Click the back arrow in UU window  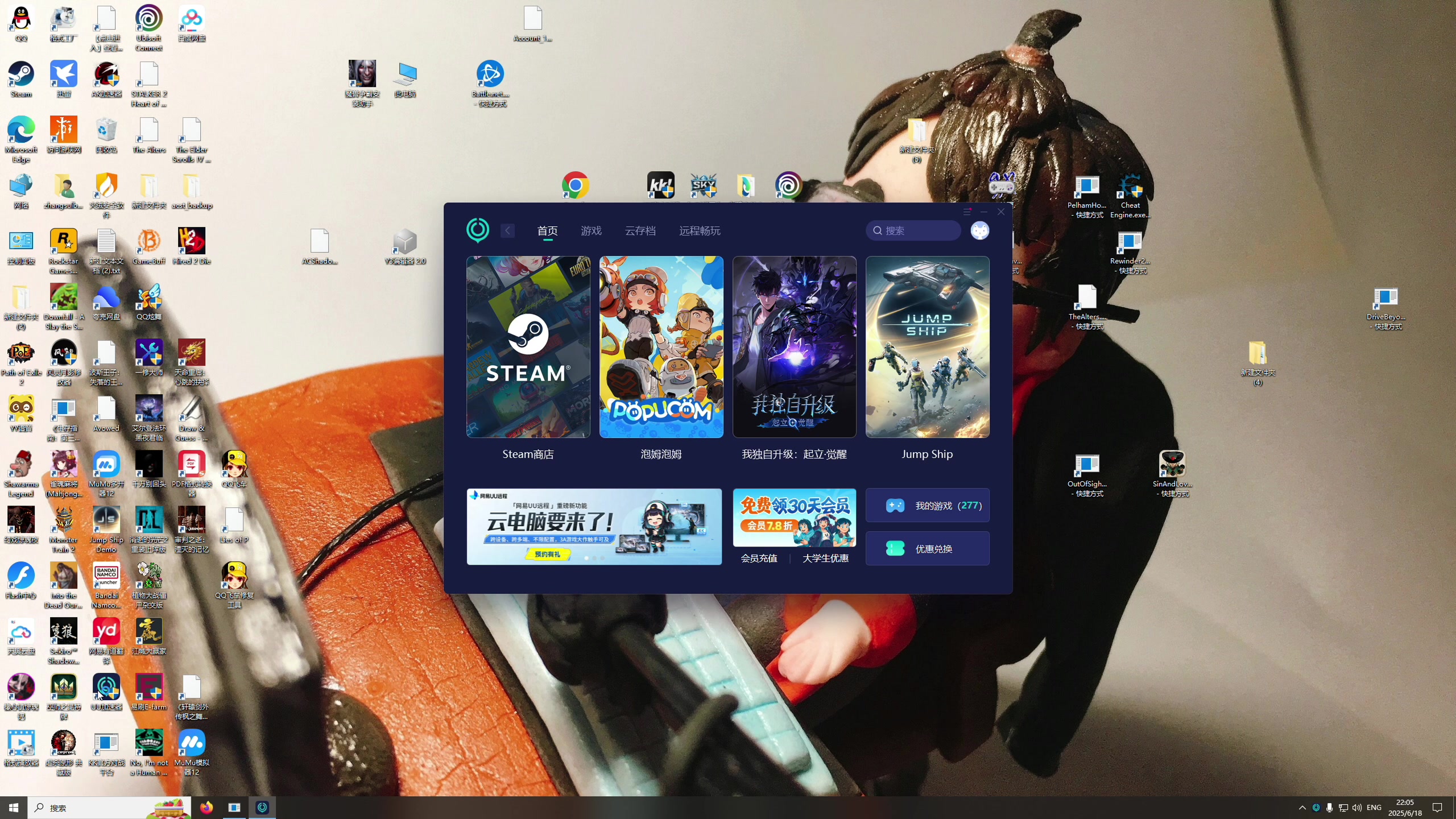coord(508,230)
